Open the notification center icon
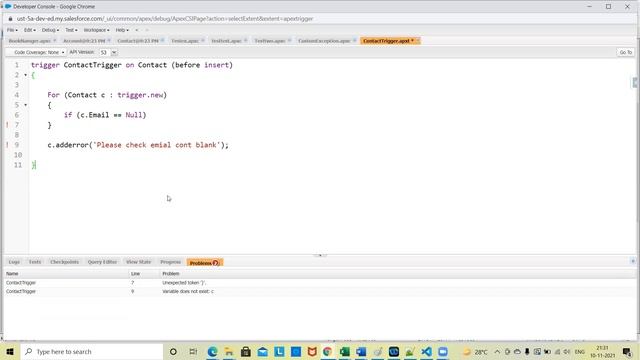The height and width of the screenshot is (360, 640). click(x=627, y=352)
